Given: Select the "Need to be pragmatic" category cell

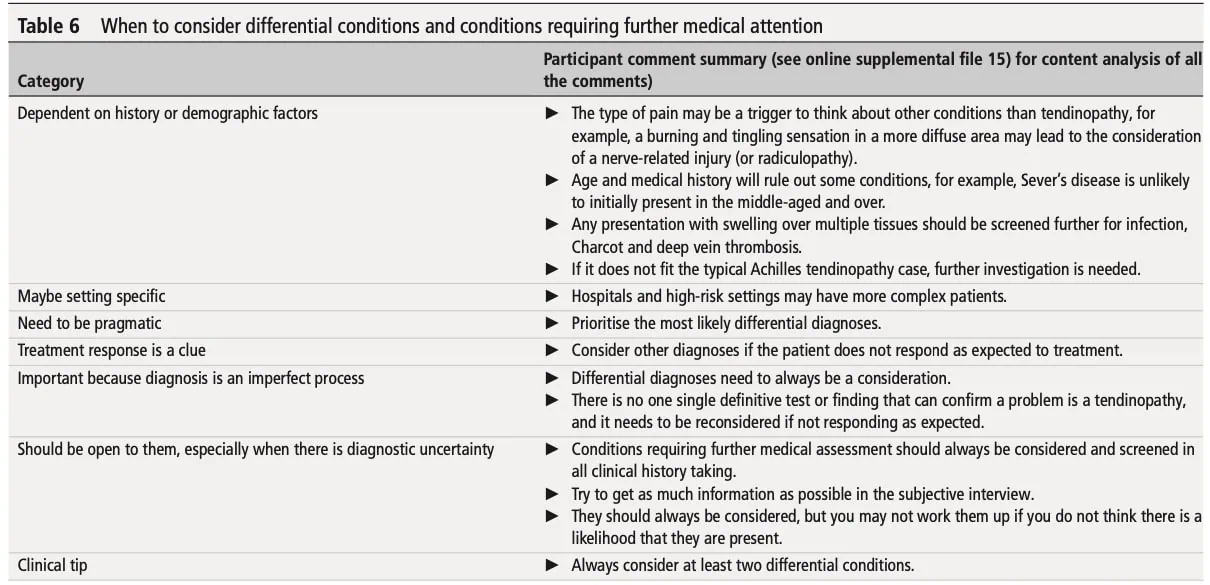Looking at the screenshot, I should pos(89,324).
